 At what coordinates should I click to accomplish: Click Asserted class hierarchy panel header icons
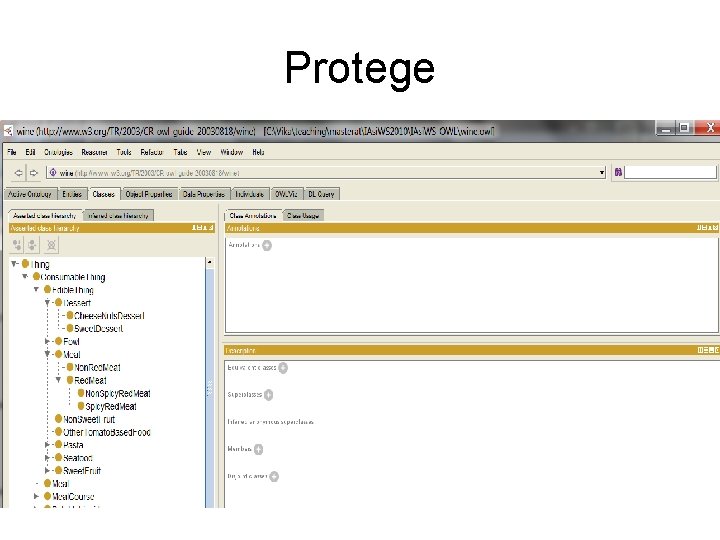coord(202,228)
